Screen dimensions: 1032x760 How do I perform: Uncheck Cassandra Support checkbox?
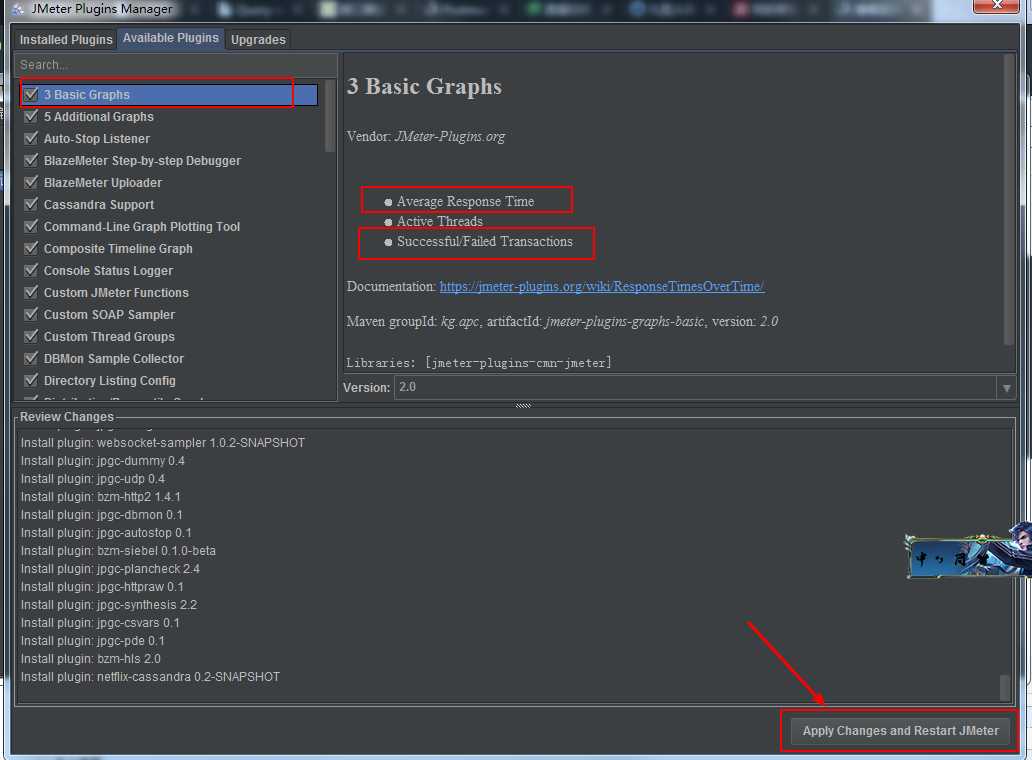coord(31,205)
